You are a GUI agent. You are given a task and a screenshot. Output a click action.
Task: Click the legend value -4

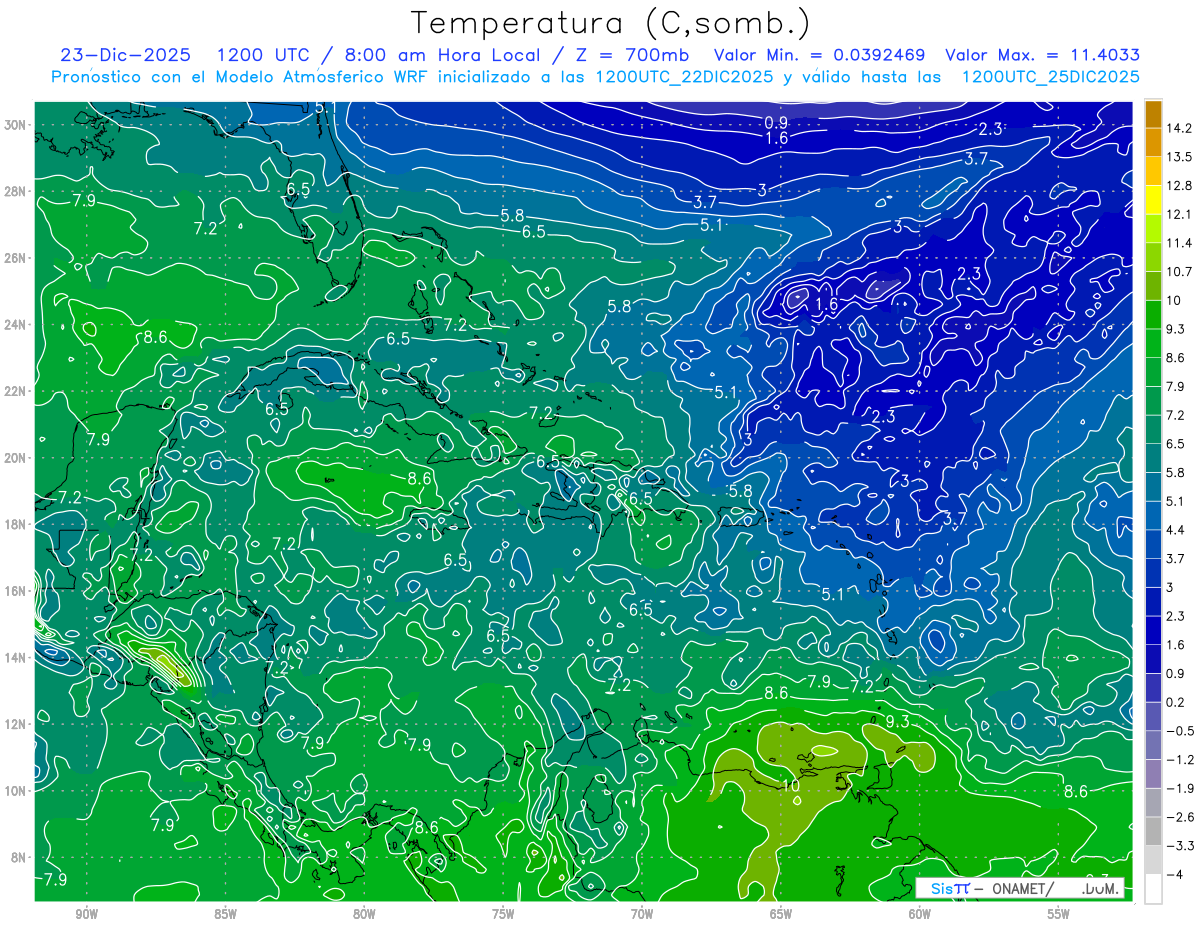pos(1175,874)
